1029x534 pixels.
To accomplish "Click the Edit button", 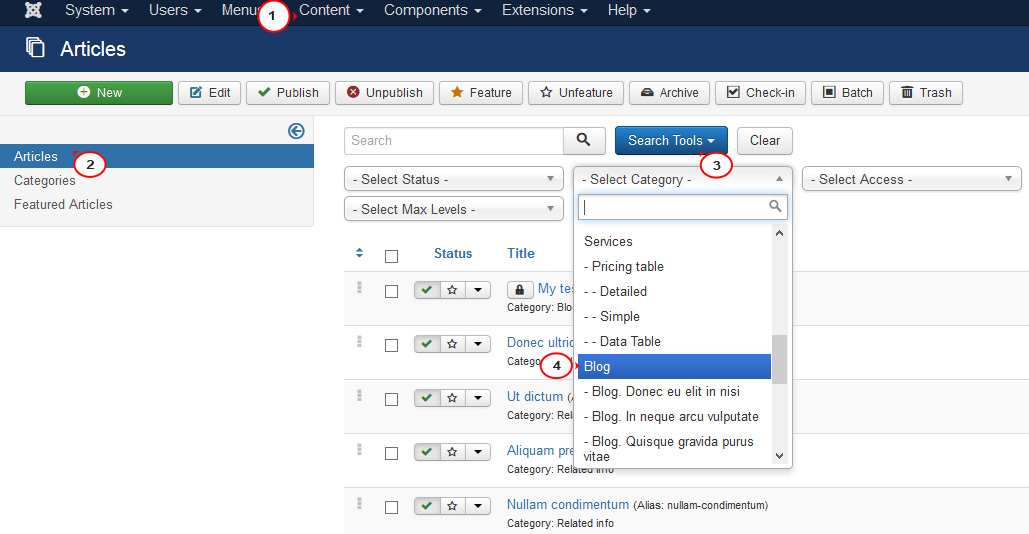I will click(210, 92).
